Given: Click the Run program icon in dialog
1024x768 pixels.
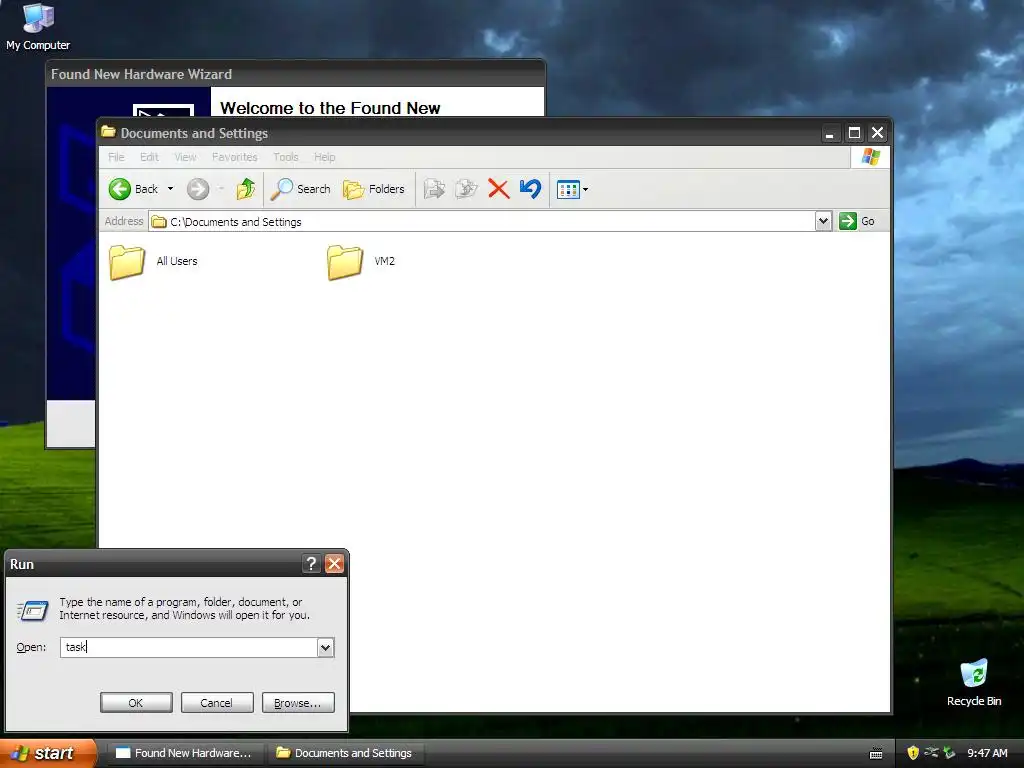Looking at the screenshot, I should pos(32,611).
